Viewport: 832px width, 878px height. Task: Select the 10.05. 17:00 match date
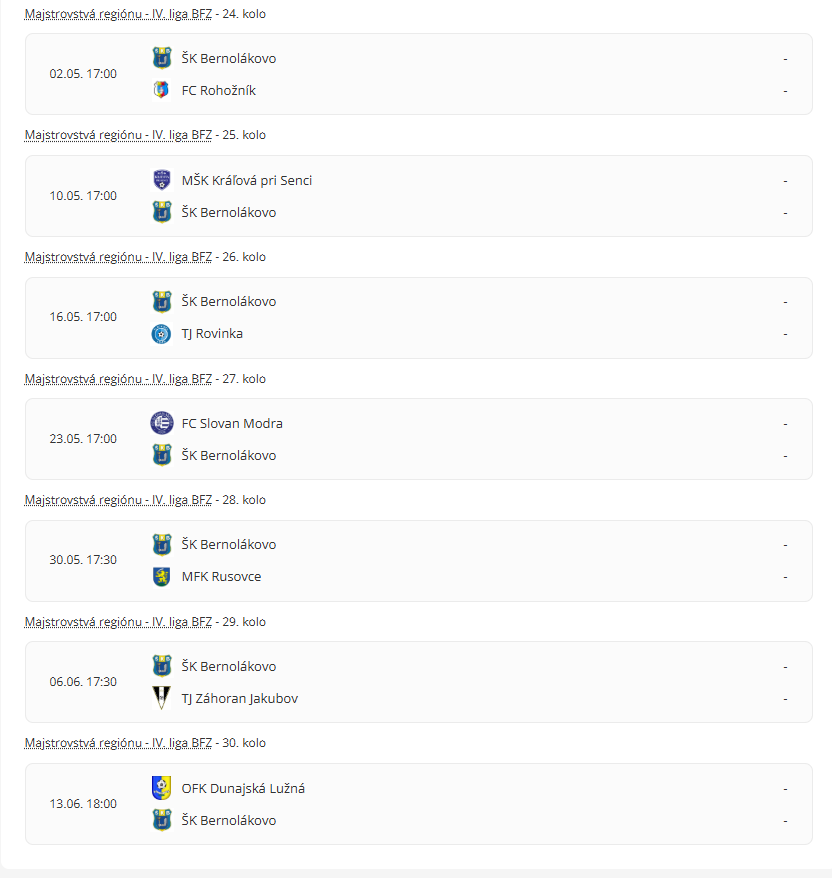tap(83, 196)
